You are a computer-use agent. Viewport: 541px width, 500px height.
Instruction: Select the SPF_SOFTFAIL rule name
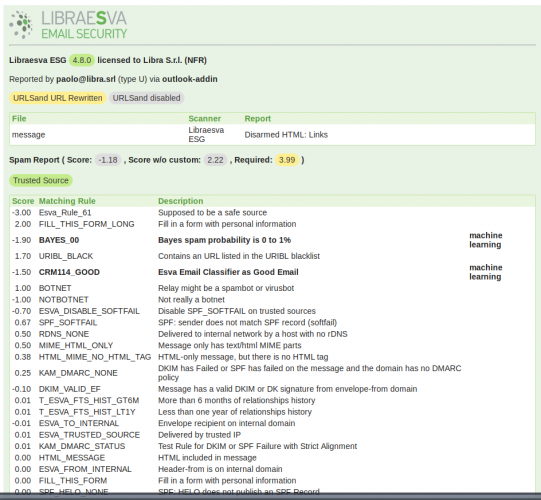(68, 323)
